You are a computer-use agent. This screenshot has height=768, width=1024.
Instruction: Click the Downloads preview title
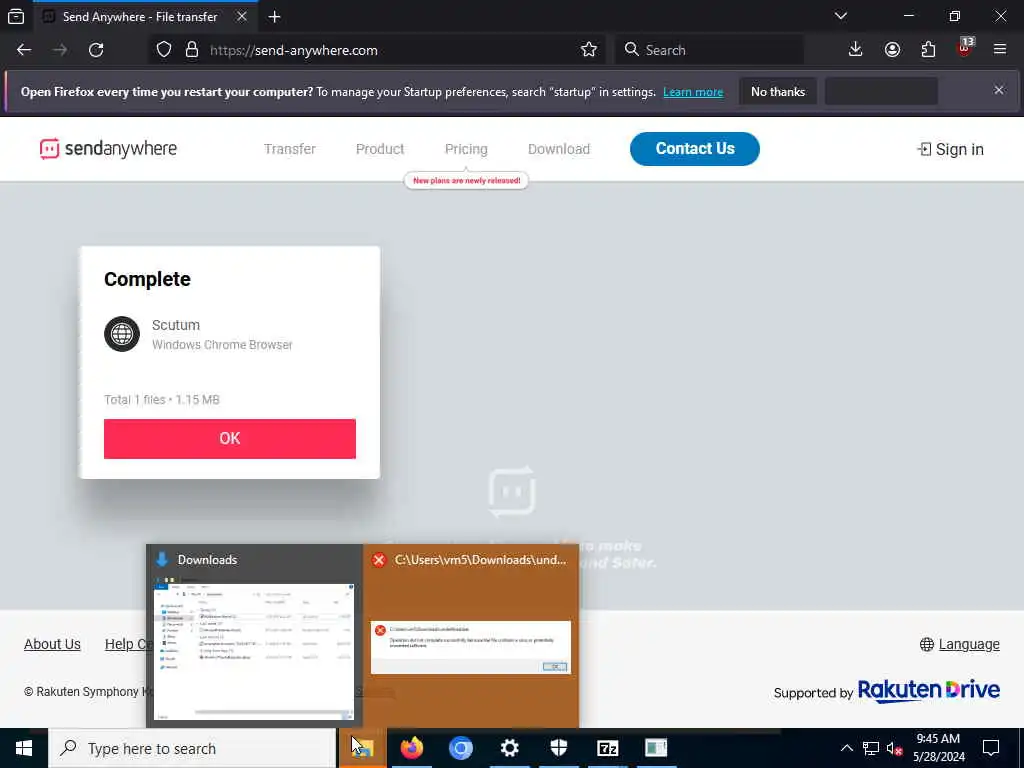tap(207, 560)
